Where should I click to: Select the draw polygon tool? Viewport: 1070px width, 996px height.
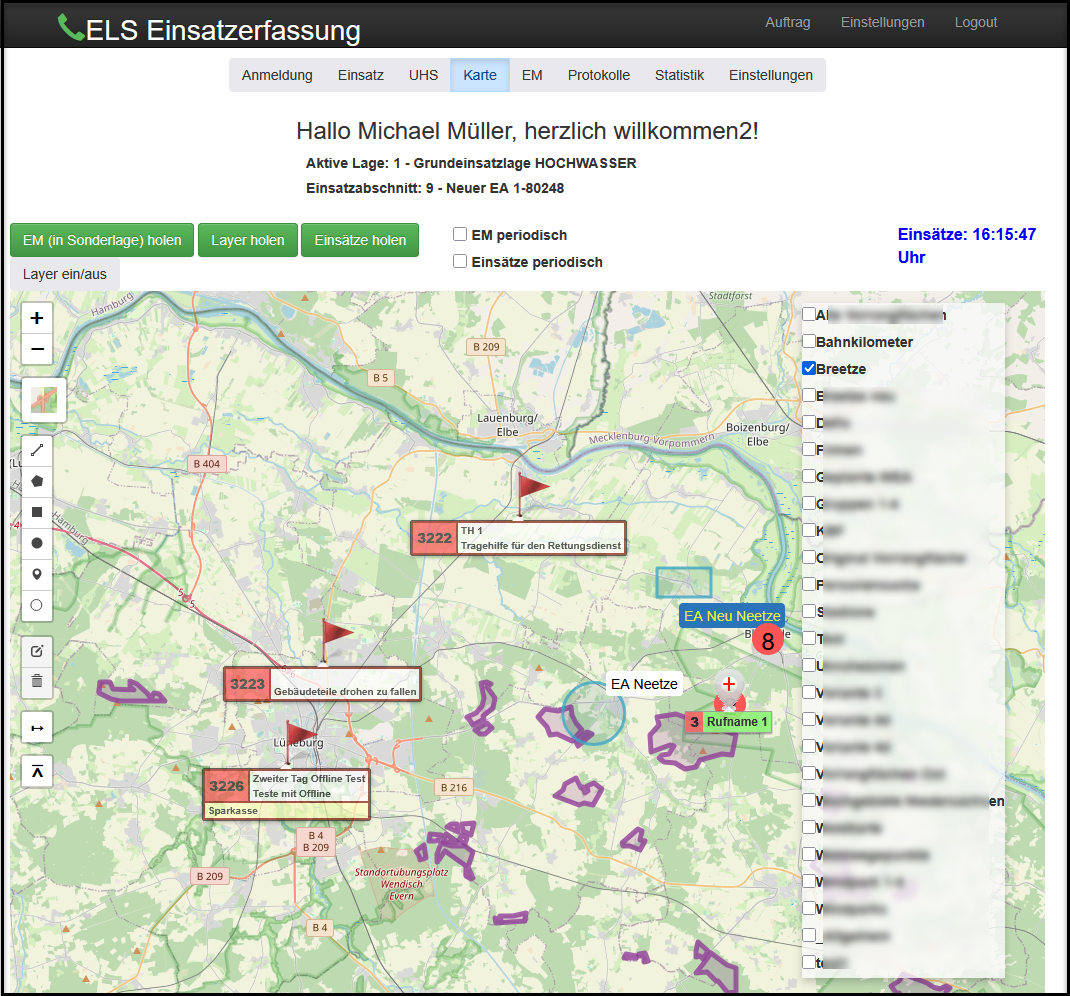click(37, 481)
